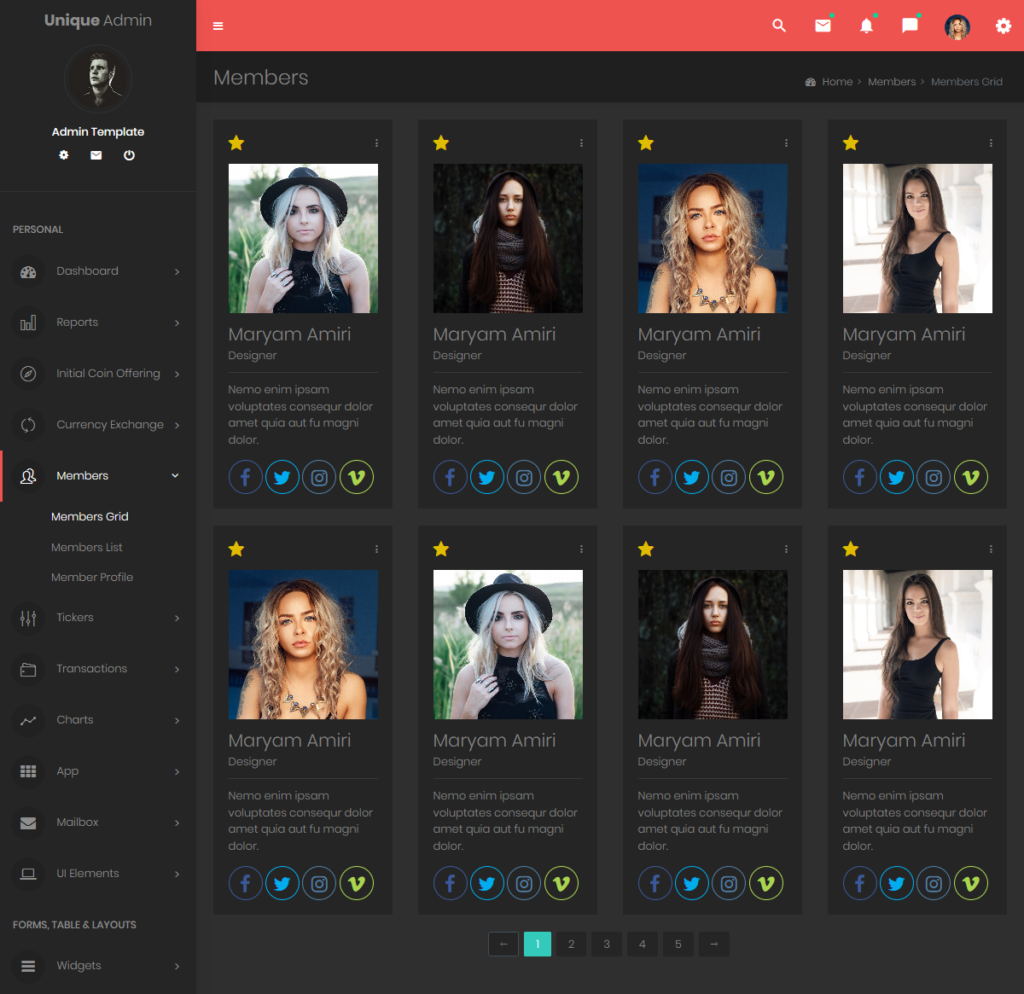Image resolution: width=1024 pixels, height=994 pixels.
Task: Click the Home breadcrumb link
Action: 837,82
